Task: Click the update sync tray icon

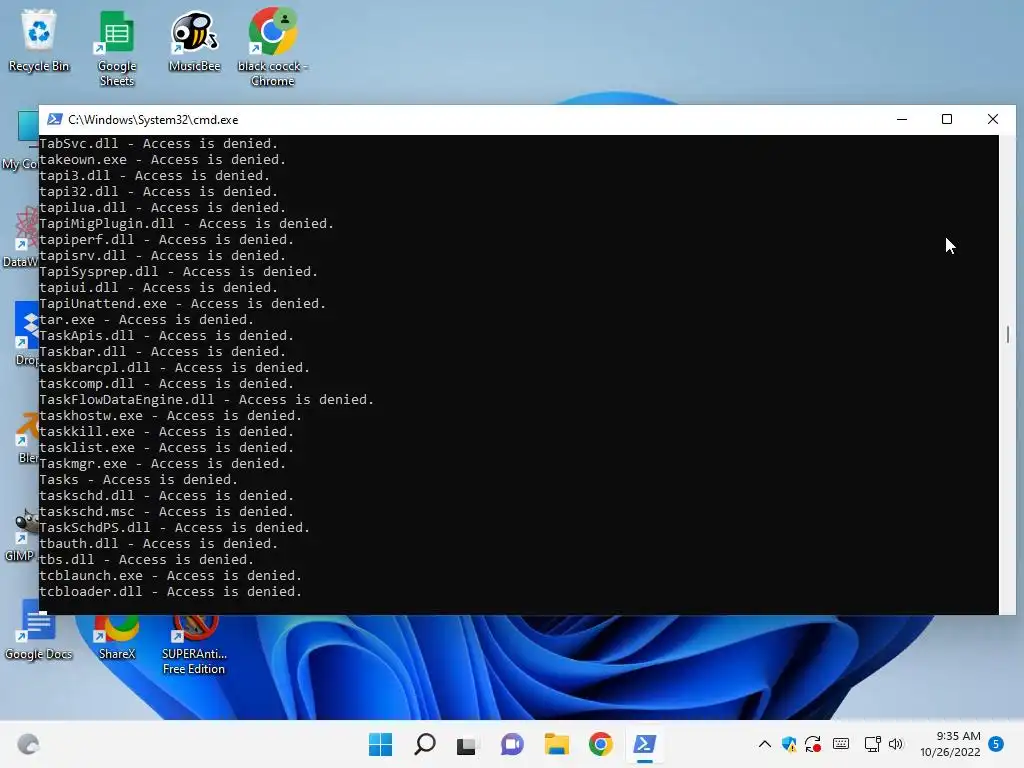Action: click(813, 744)
